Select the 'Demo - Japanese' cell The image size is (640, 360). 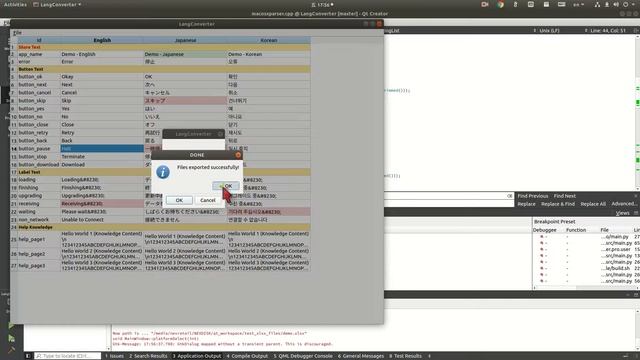tap(185, 54)
